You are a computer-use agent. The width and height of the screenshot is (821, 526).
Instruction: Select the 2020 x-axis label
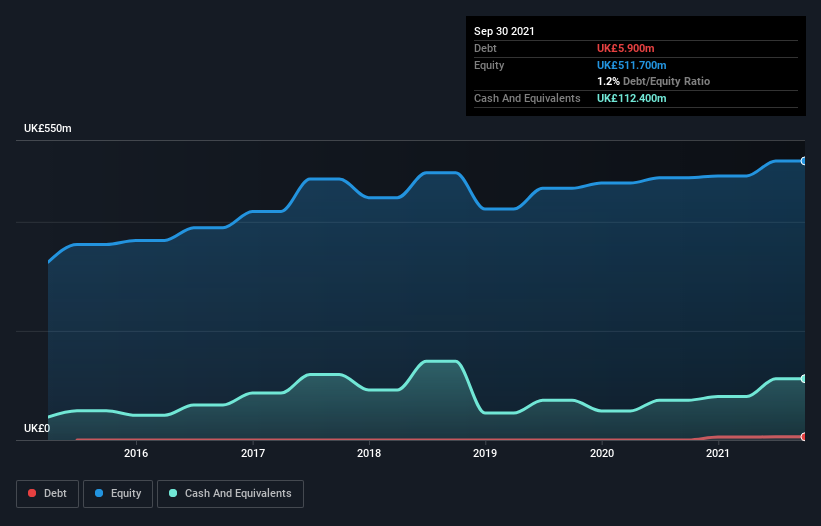(x=602, y=453)
